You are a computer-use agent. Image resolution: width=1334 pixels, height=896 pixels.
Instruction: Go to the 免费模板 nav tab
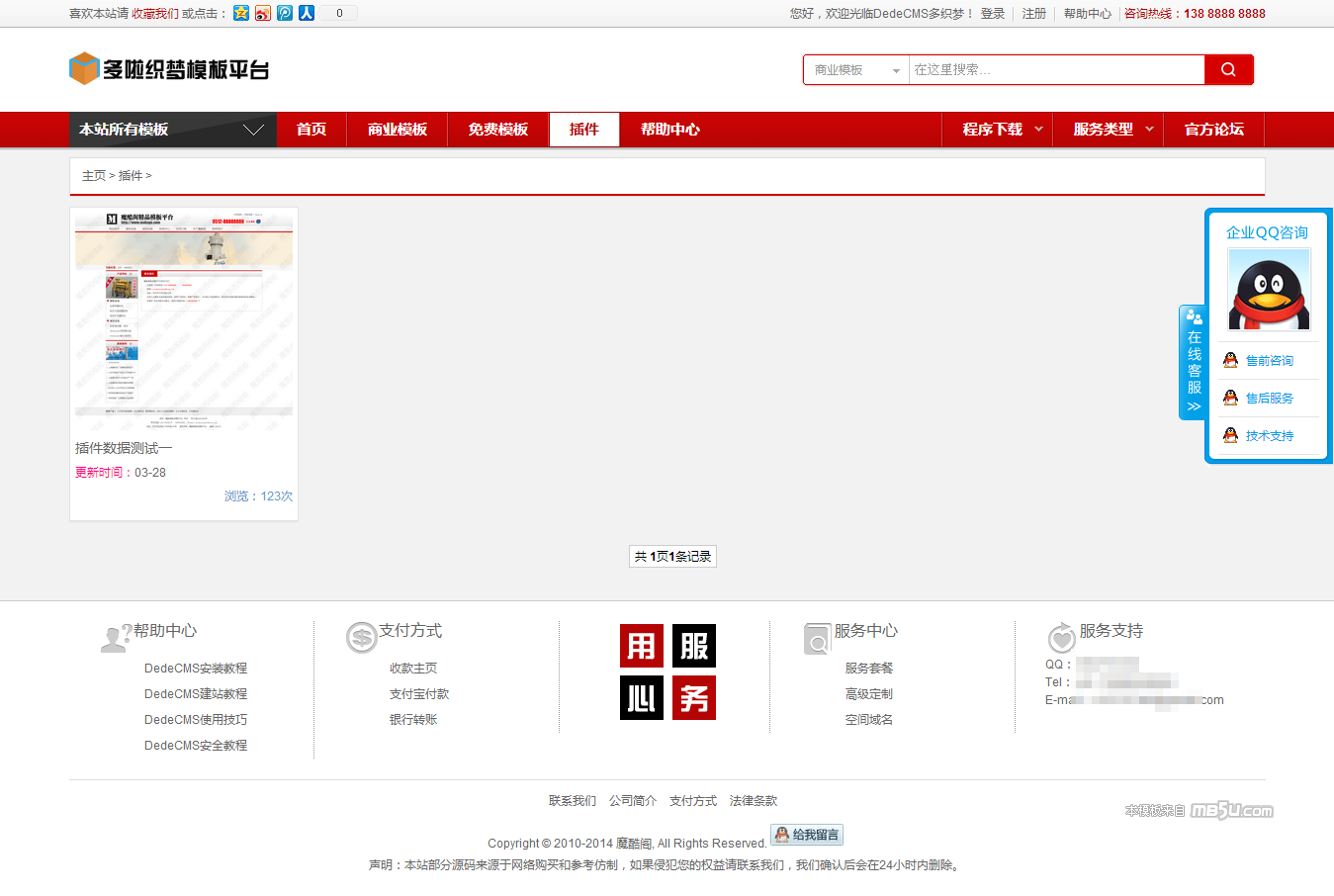tap(497, 130)
